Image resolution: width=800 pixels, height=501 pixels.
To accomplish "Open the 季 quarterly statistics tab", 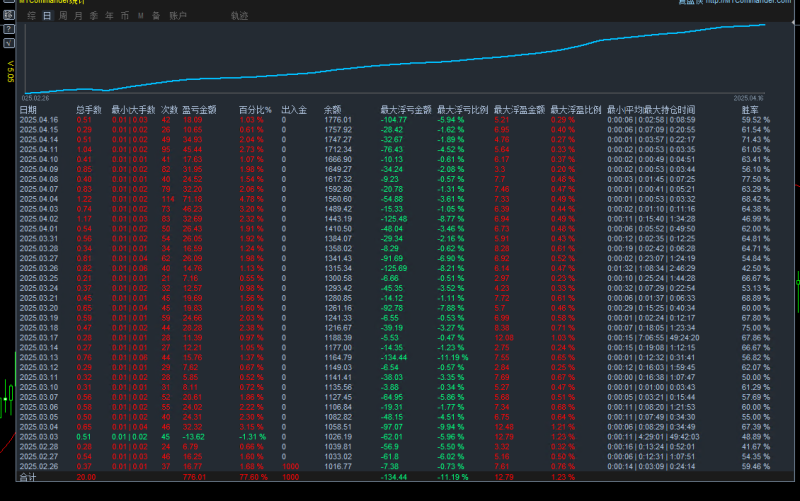I will (93, 17).
